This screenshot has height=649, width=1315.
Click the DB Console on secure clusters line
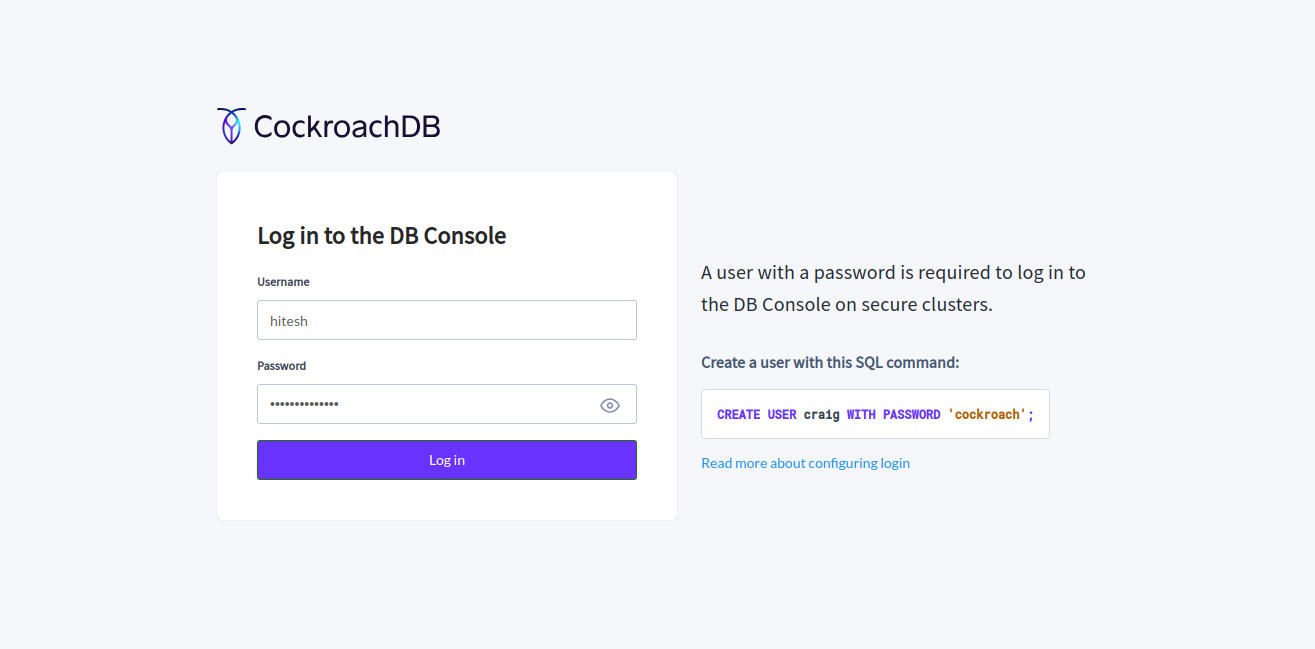click(846, 304)
